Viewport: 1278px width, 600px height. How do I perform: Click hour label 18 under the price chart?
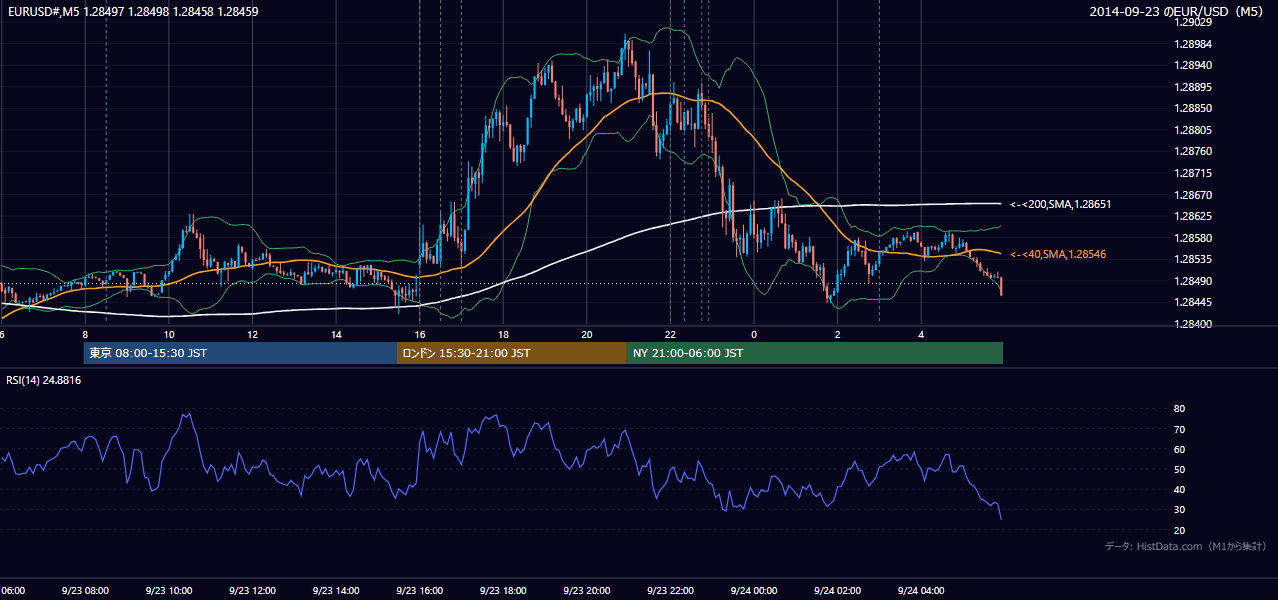click(503, 334)
